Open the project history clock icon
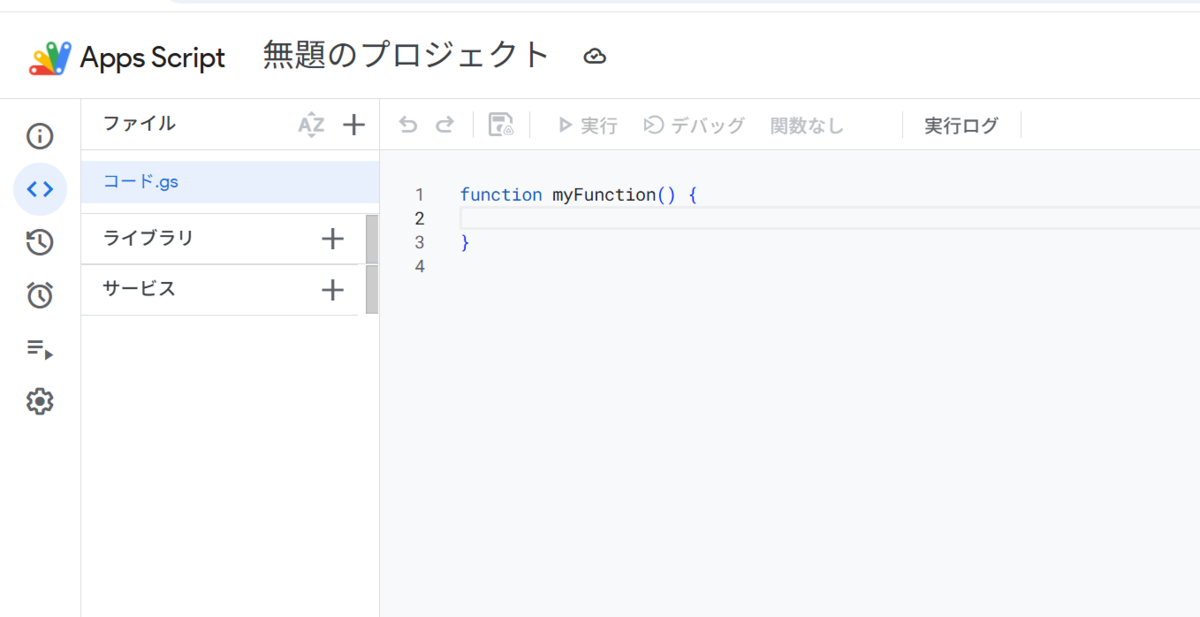 point(39,242)
